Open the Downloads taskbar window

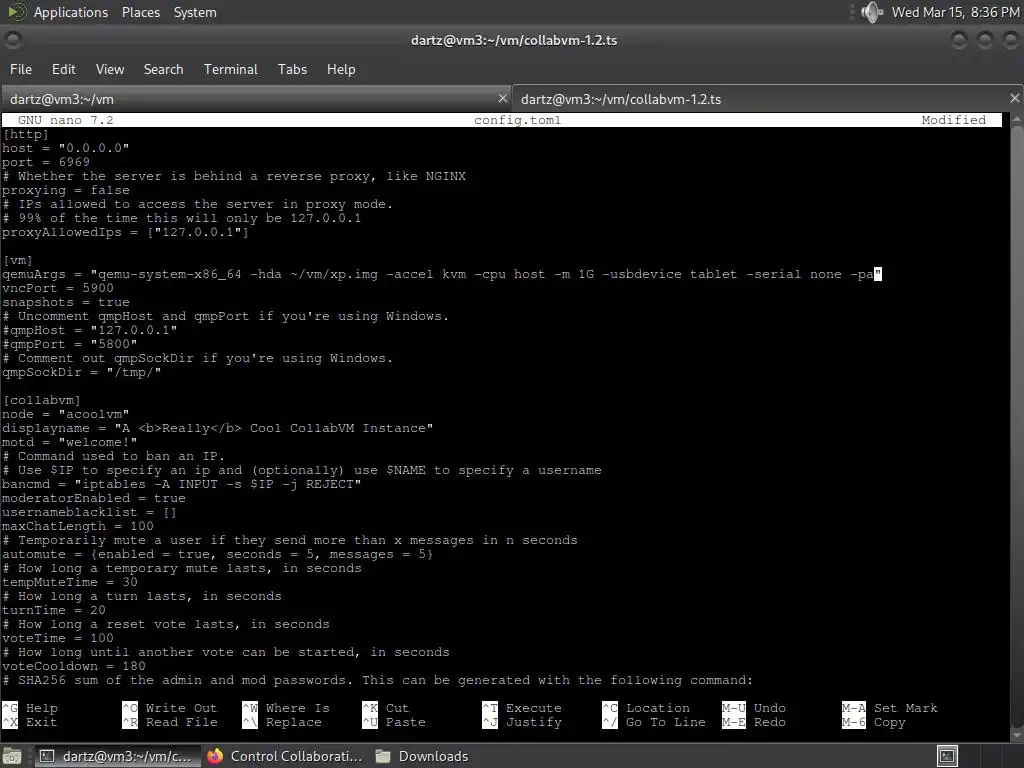[x=422, y=756]
